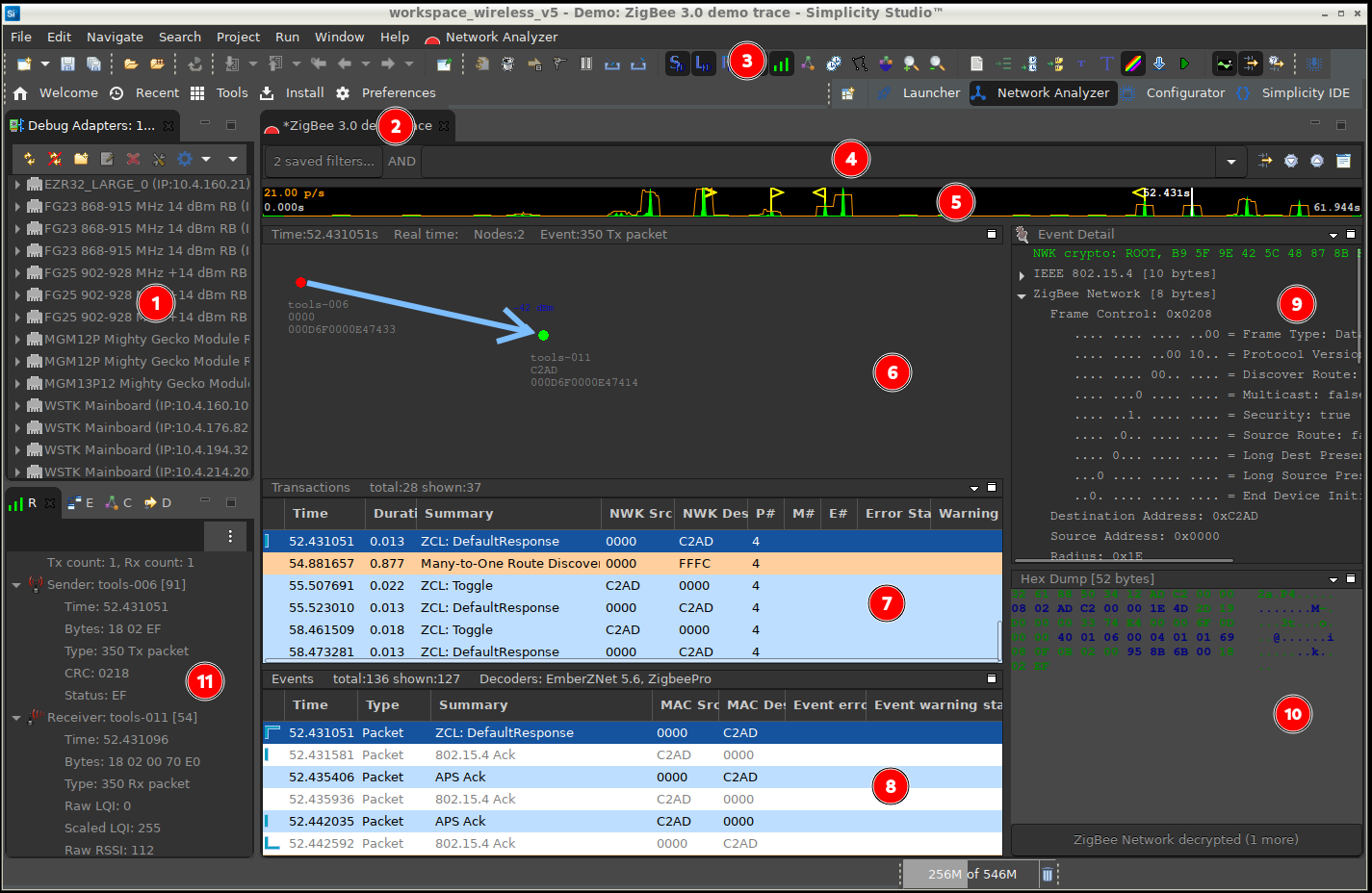1372x893 pixels.
Task: Click the rainbow color stripes toolbar icon
Action: click(x=1133, y=64)
